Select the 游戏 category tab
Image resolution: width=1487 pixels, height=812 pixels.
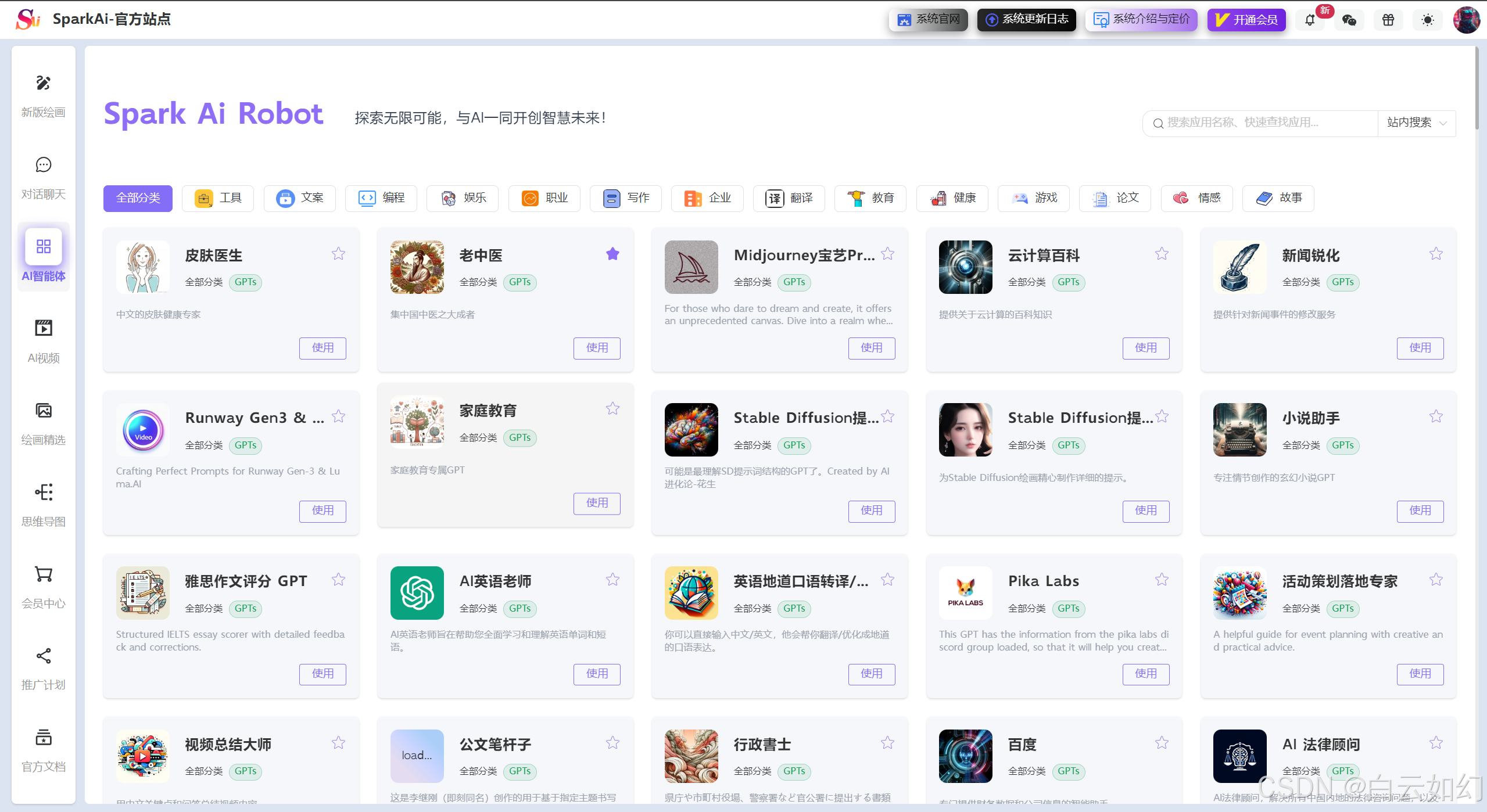tap(1034, 198)
